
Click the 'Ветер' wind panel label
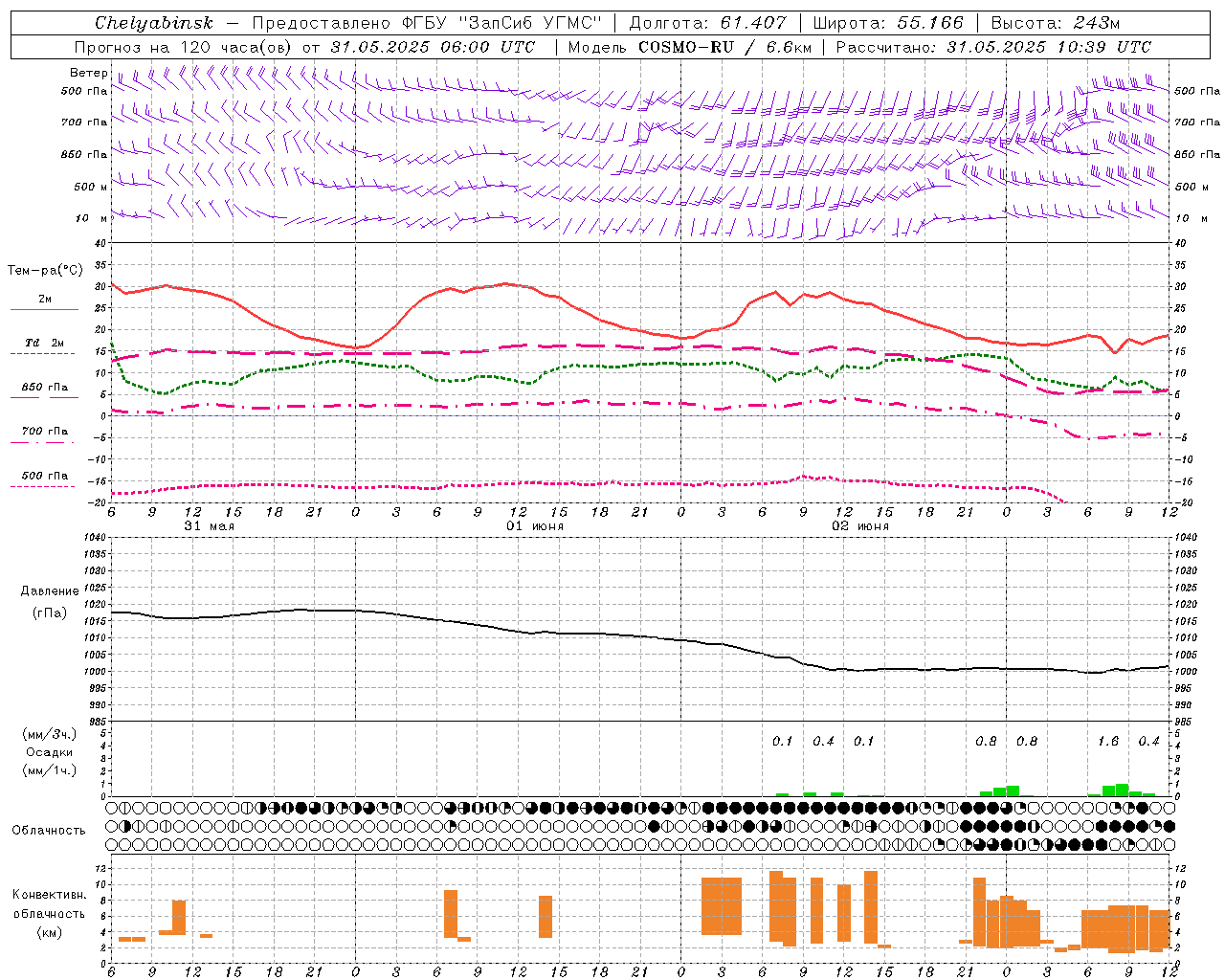[88, 73]
